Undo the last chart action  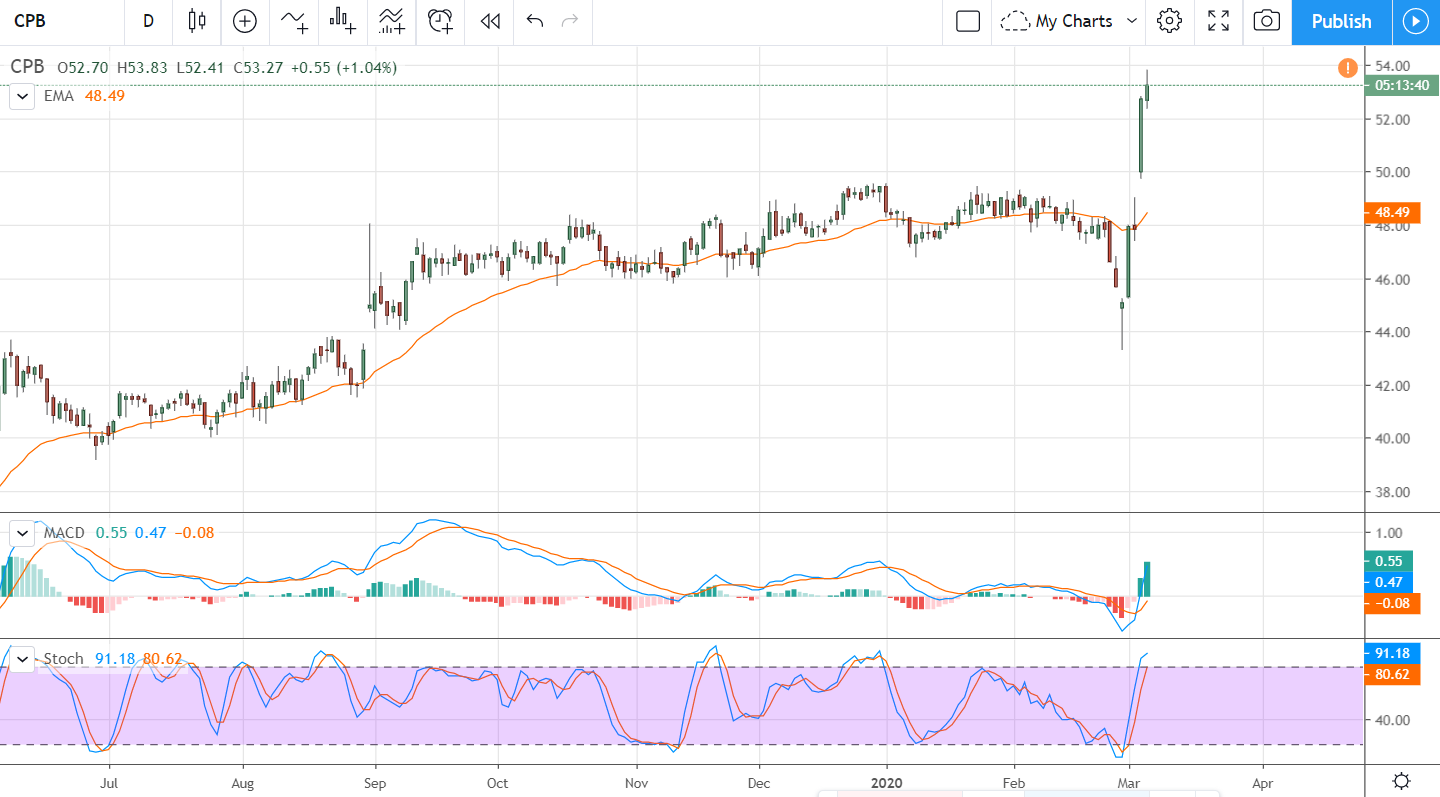pos(535,21)
